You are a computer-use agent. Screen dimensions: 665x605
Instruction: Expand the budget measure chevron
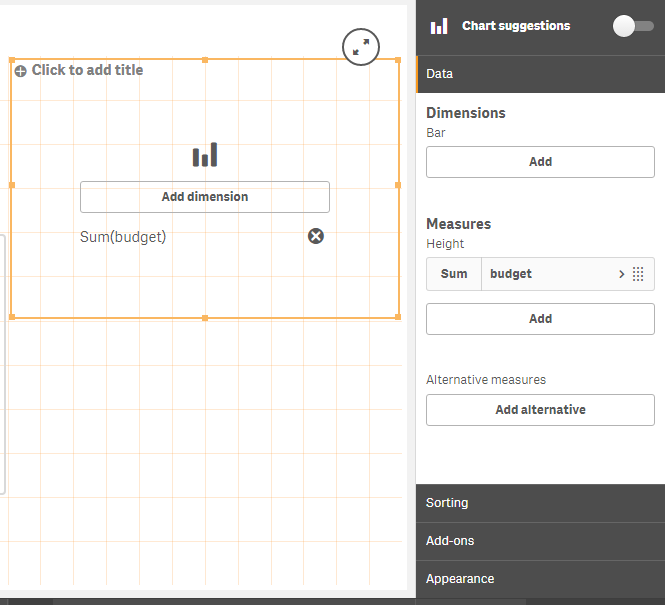coord(621,274)
